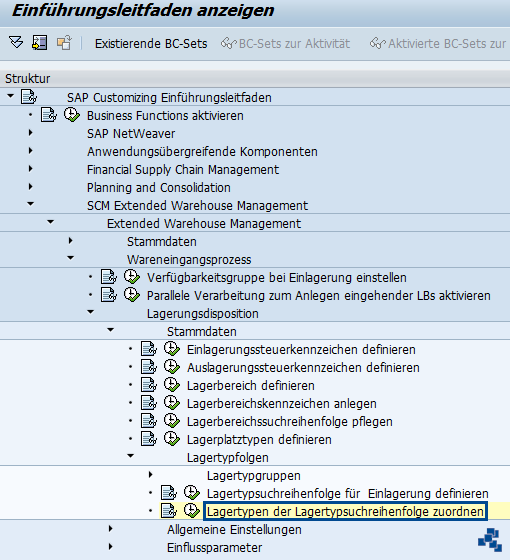Select the Lagertypfolgen tree label
Screen dimensions: 510x560
coord(228,458)
